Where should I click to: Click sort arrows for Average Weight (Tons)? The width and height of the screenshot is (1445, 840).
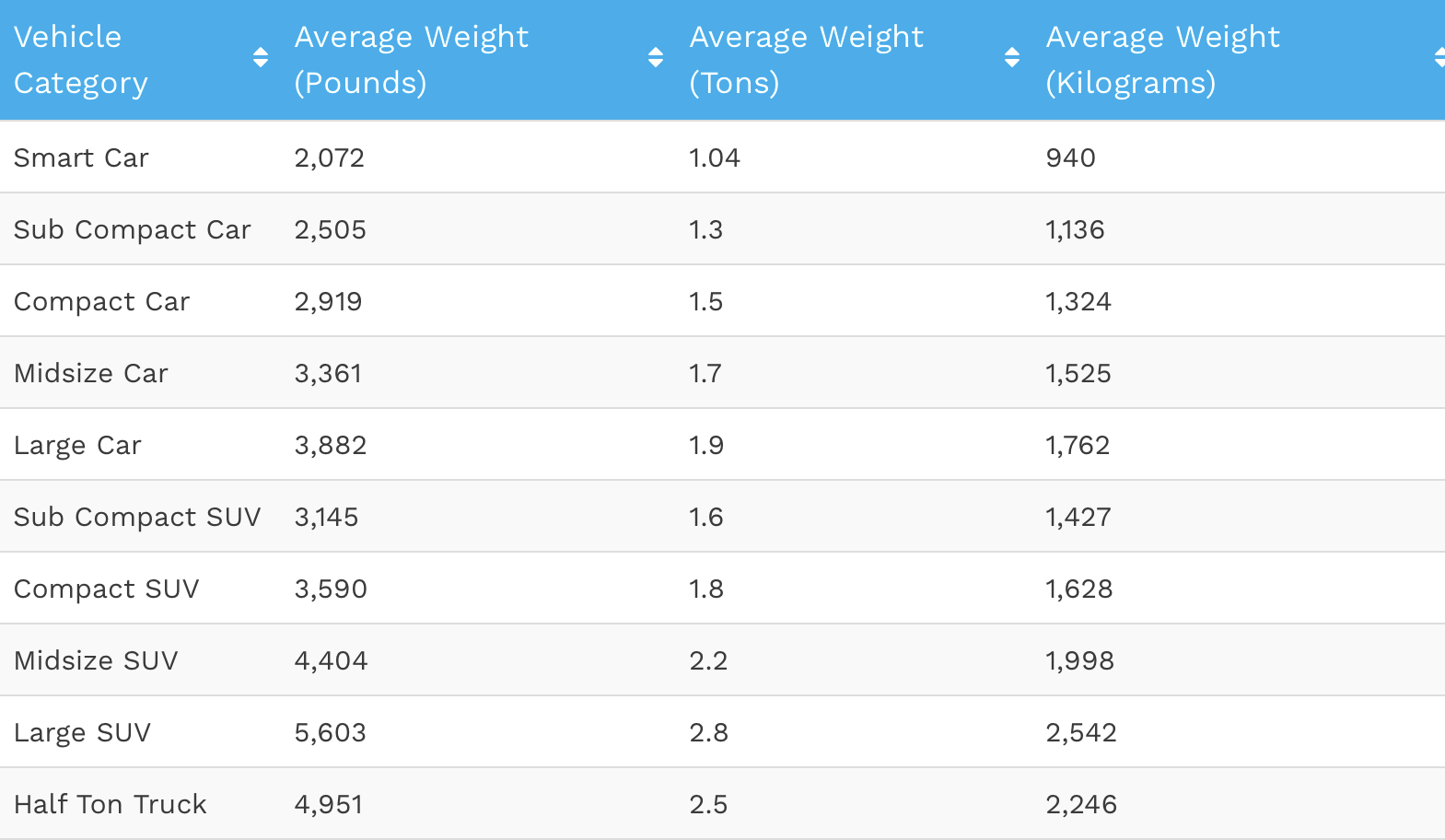(1012, 58)
